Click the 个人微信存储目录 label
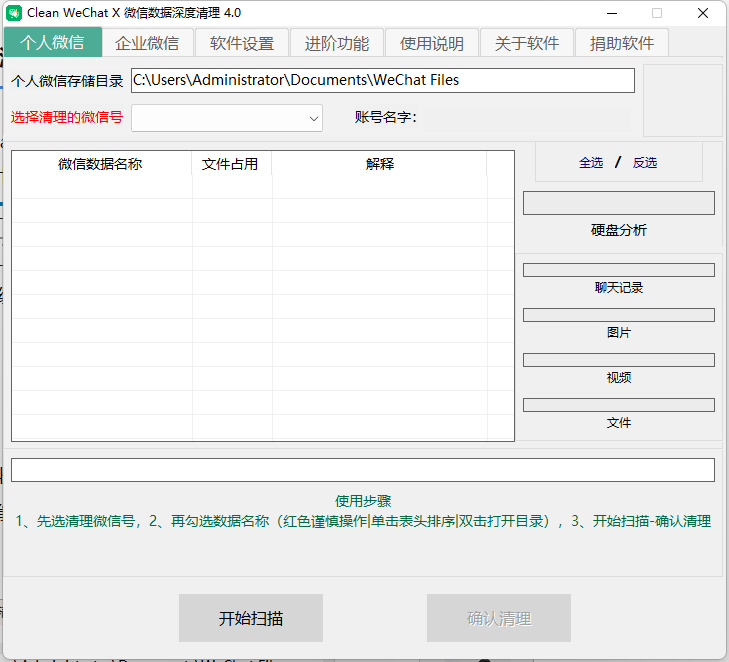The height and width of the screenshot is (662, 729). [67, 81]
